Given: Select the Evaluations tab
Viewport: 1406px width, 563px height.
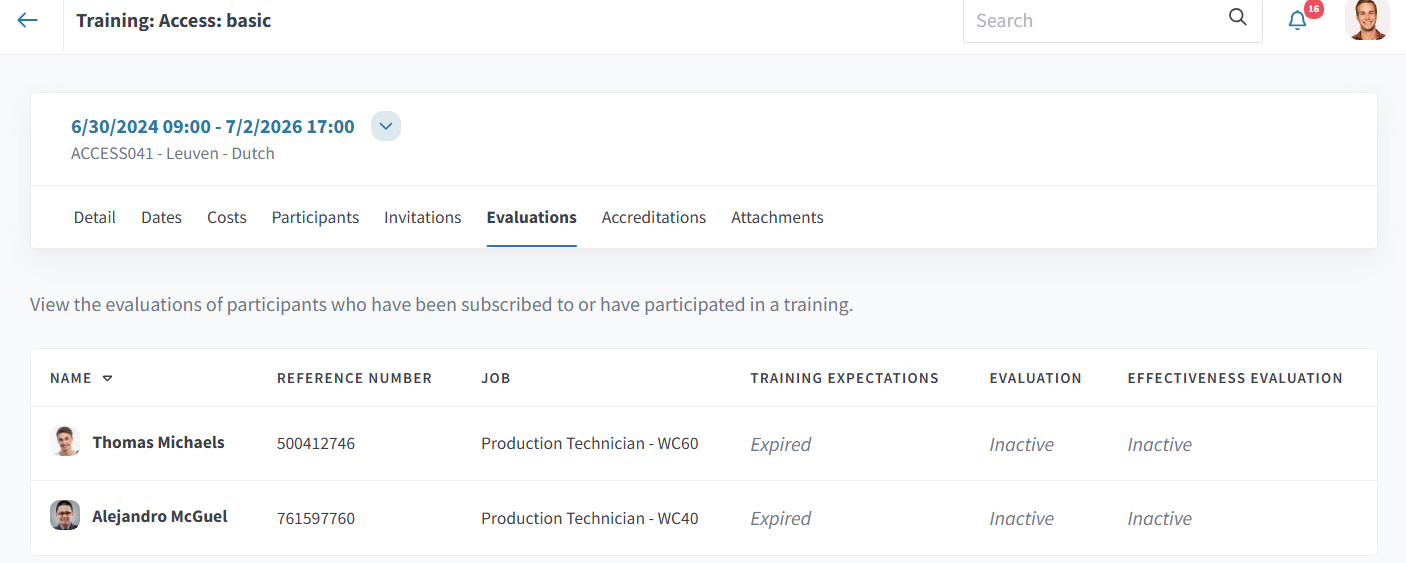Looking at the screenshot, I should pos(532,217).
